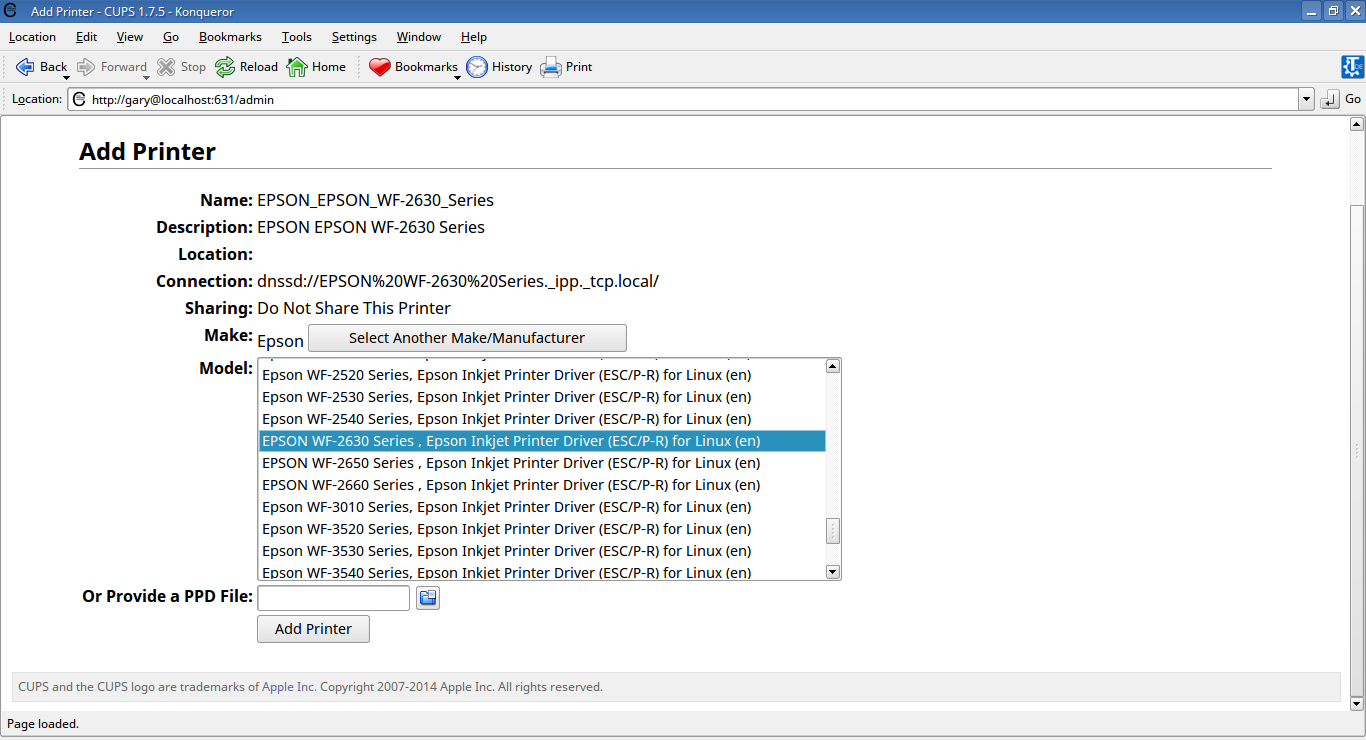Viewport: 1366px width, 740px height.
Task: Go back with the Back arrow icon
Action: 25,67
